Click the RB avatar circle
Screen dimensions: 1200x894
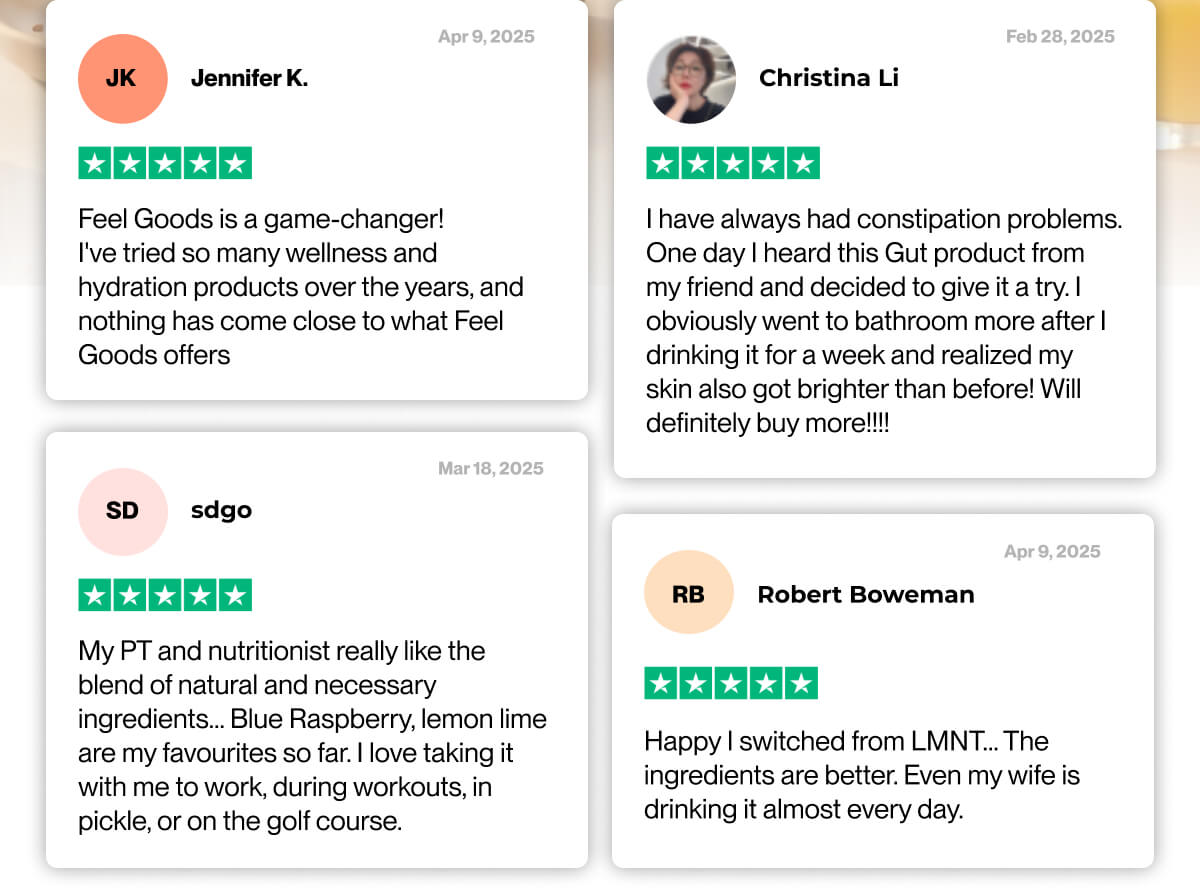pos(688,595)
